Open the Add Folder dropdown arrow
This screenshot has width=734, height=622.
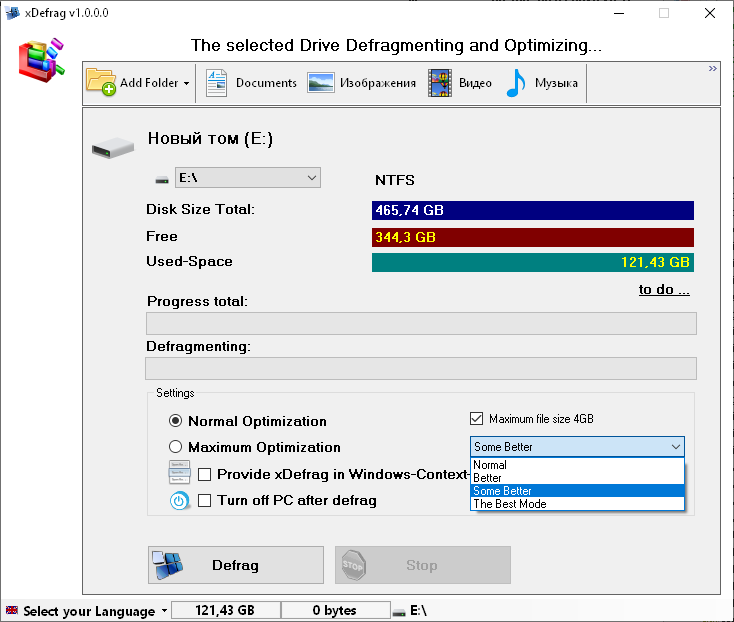186,83
